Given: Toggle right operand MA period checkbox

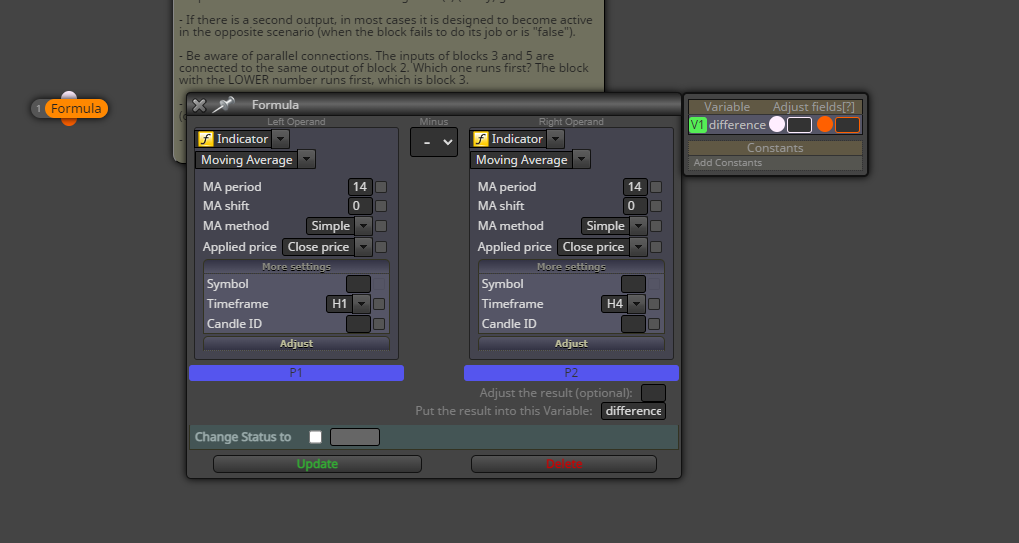Looking at the screenshot, I should click(x=656, y=187).
